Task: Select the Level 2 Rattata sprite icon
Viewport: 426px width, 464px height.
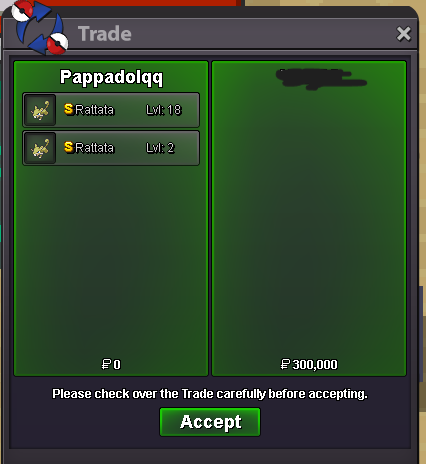Action: pos(40,148)
